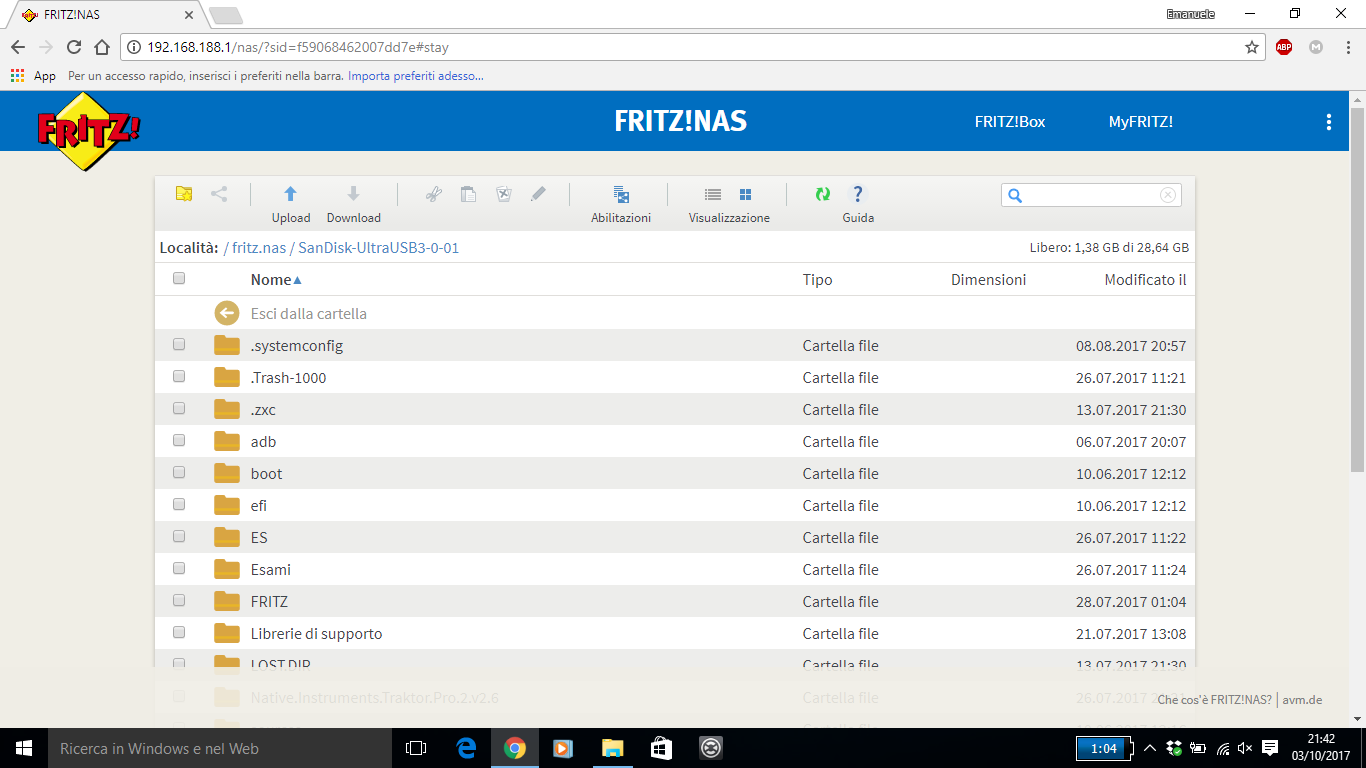Image resolution: width=1366 pixels, height=768 pixels.
Task: Check the Librerie di supporto checkbox
Action: pos(179,633)
